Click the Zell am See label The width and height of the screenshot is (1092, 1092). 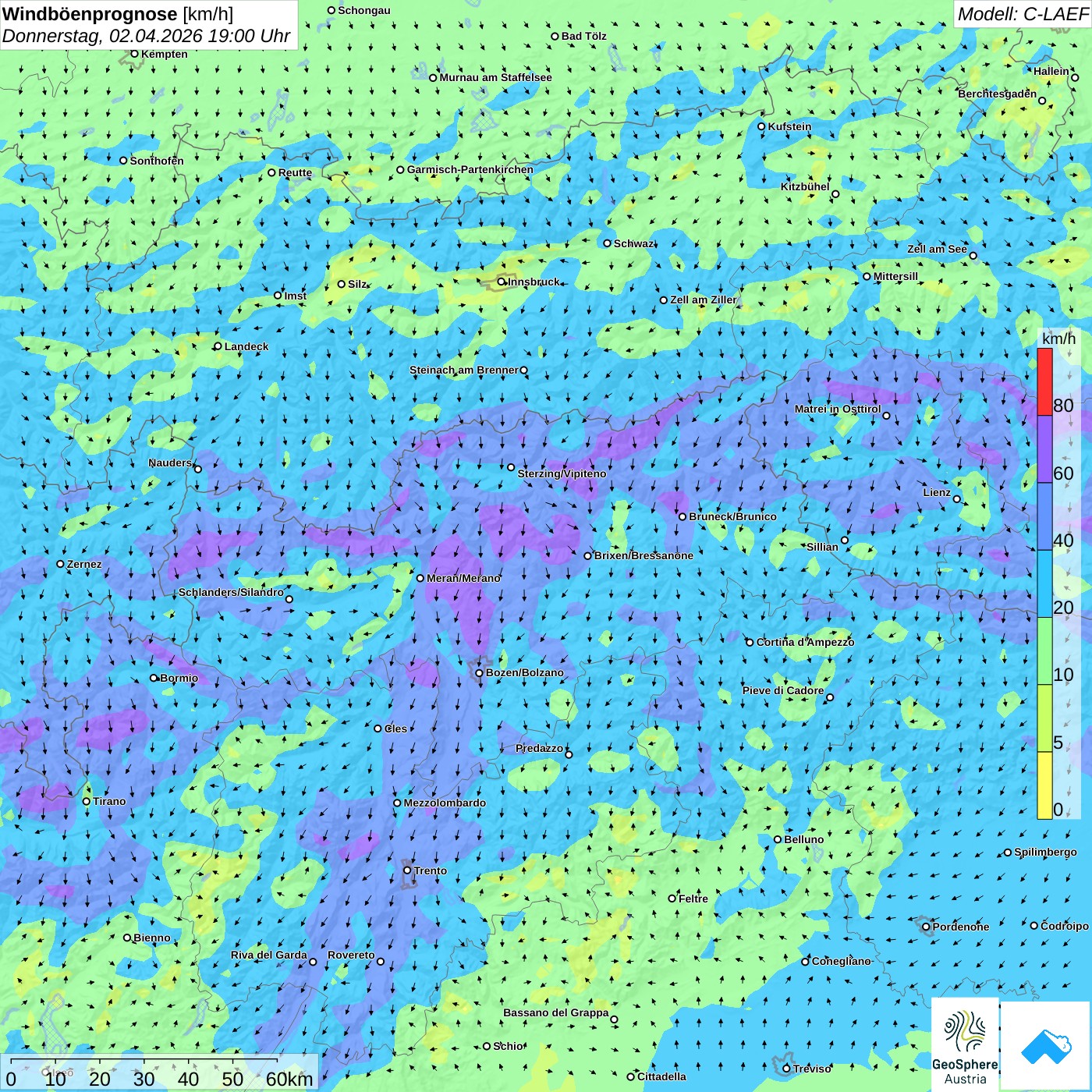tap(937, 249)
